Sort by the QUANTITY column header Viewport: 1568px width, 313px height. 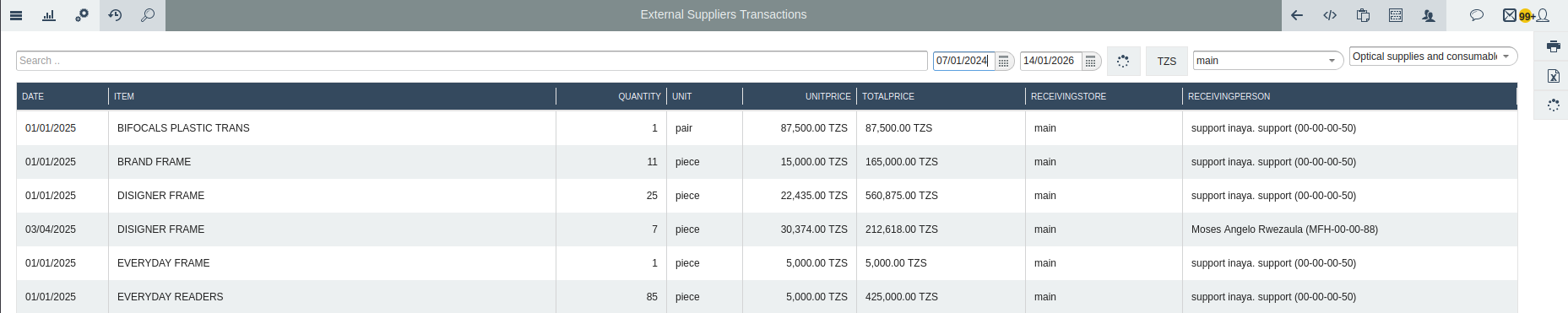(611, 96)
